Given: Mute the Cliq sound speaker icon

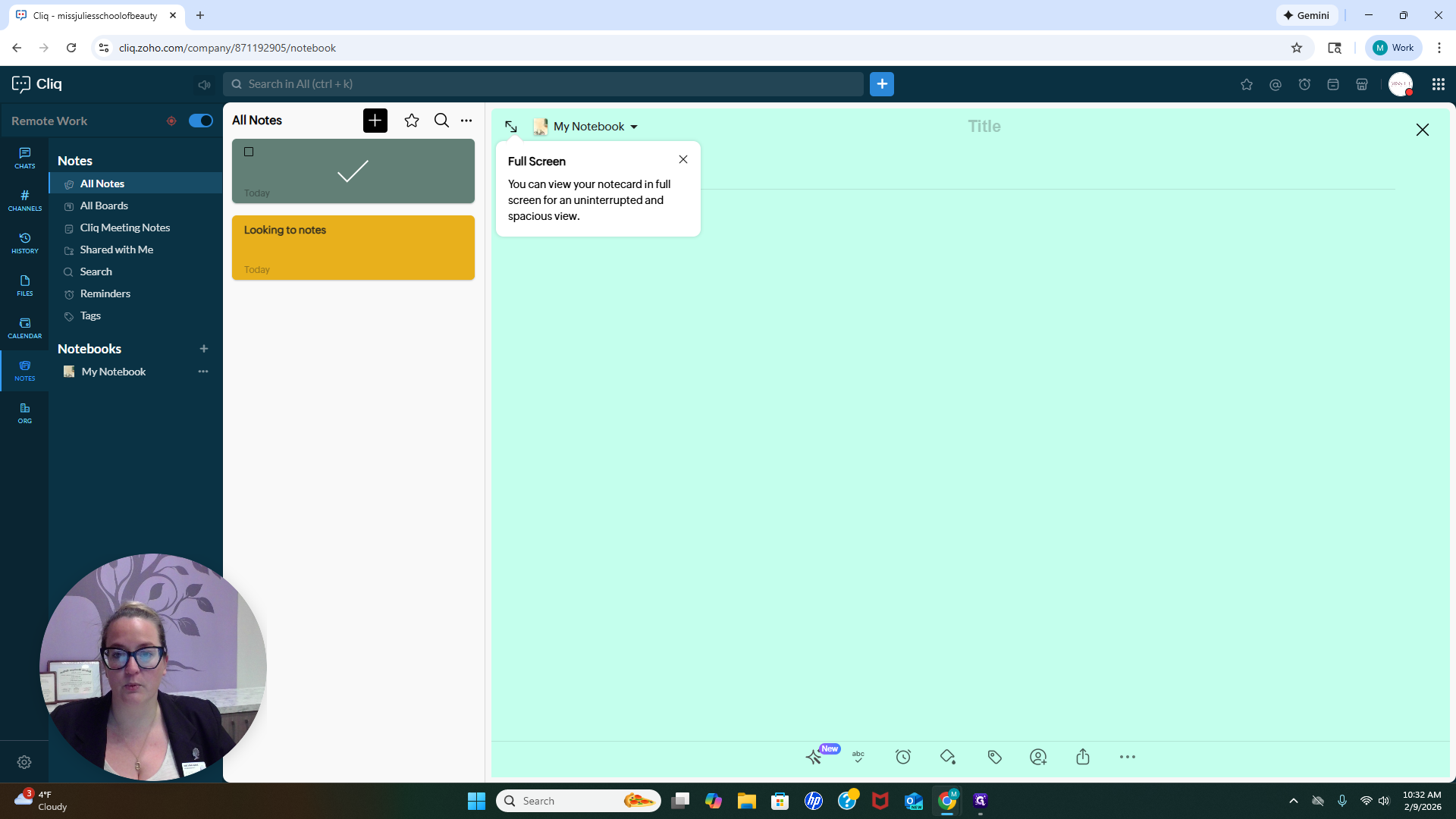Looking at the screenshot, I should [204, 84].
